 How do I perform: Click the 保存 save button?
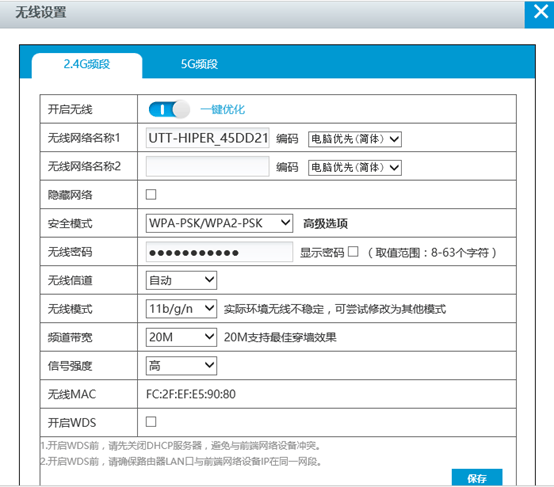pos(477,478)
